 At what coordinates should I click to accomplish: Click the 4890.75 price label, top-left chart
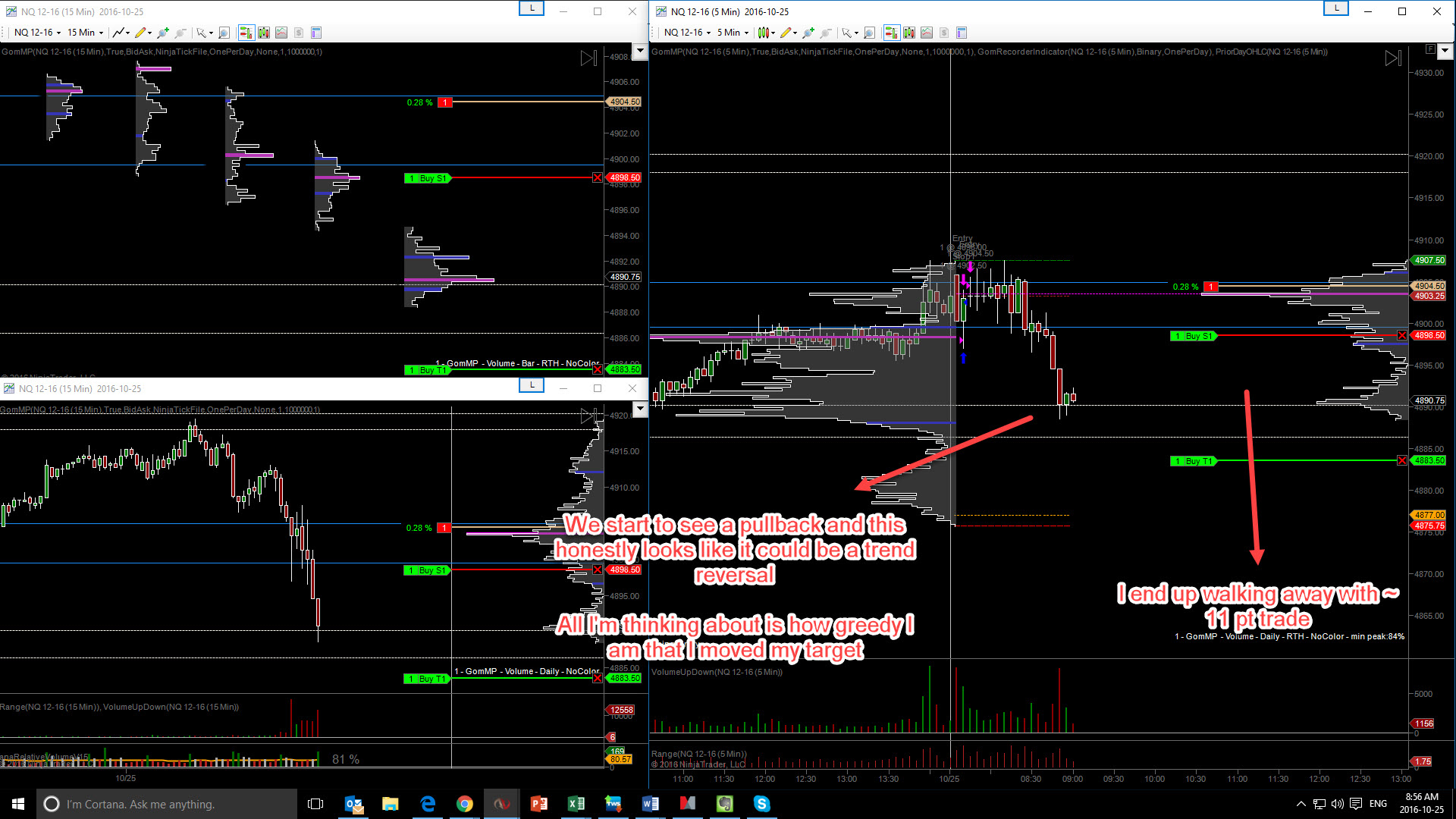(x=624, y=277)
